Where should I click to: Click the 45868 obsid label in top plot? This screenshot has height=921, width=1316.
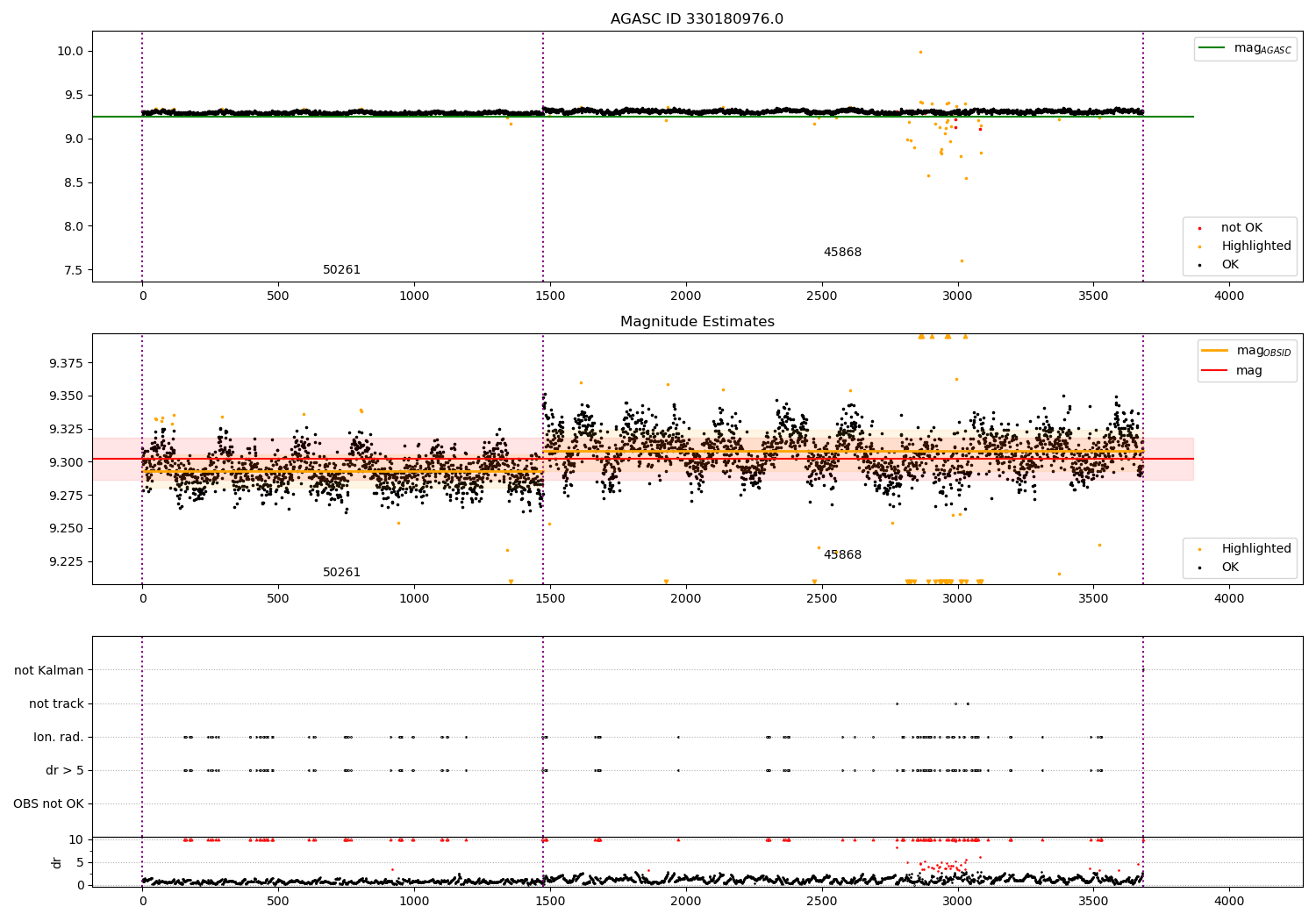(x=842, y=253)
